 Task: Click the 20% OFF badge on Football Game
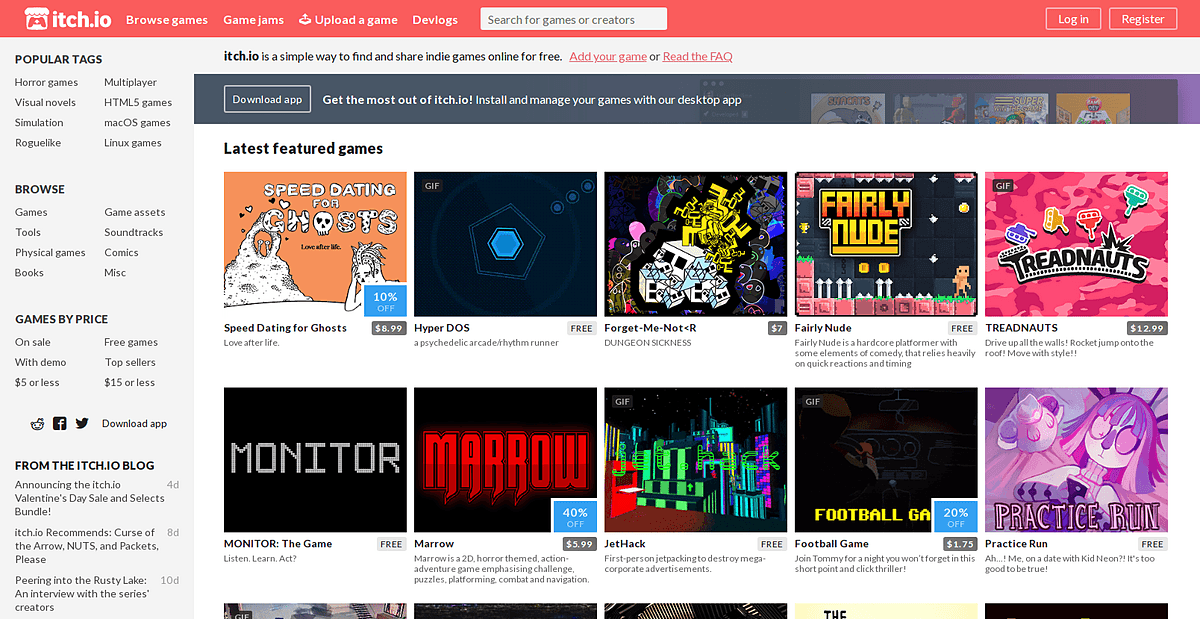(956, 516)
